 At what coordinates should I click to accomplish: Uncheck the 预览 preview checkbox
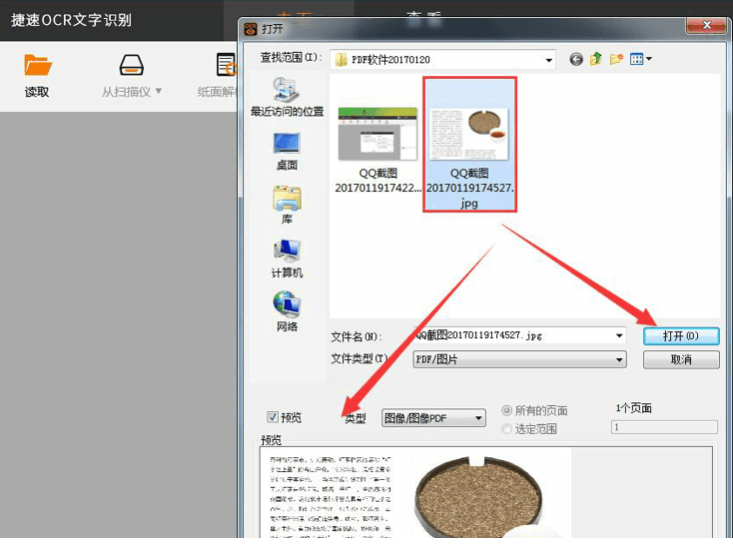pyautogui.click(x=272, y=417)
